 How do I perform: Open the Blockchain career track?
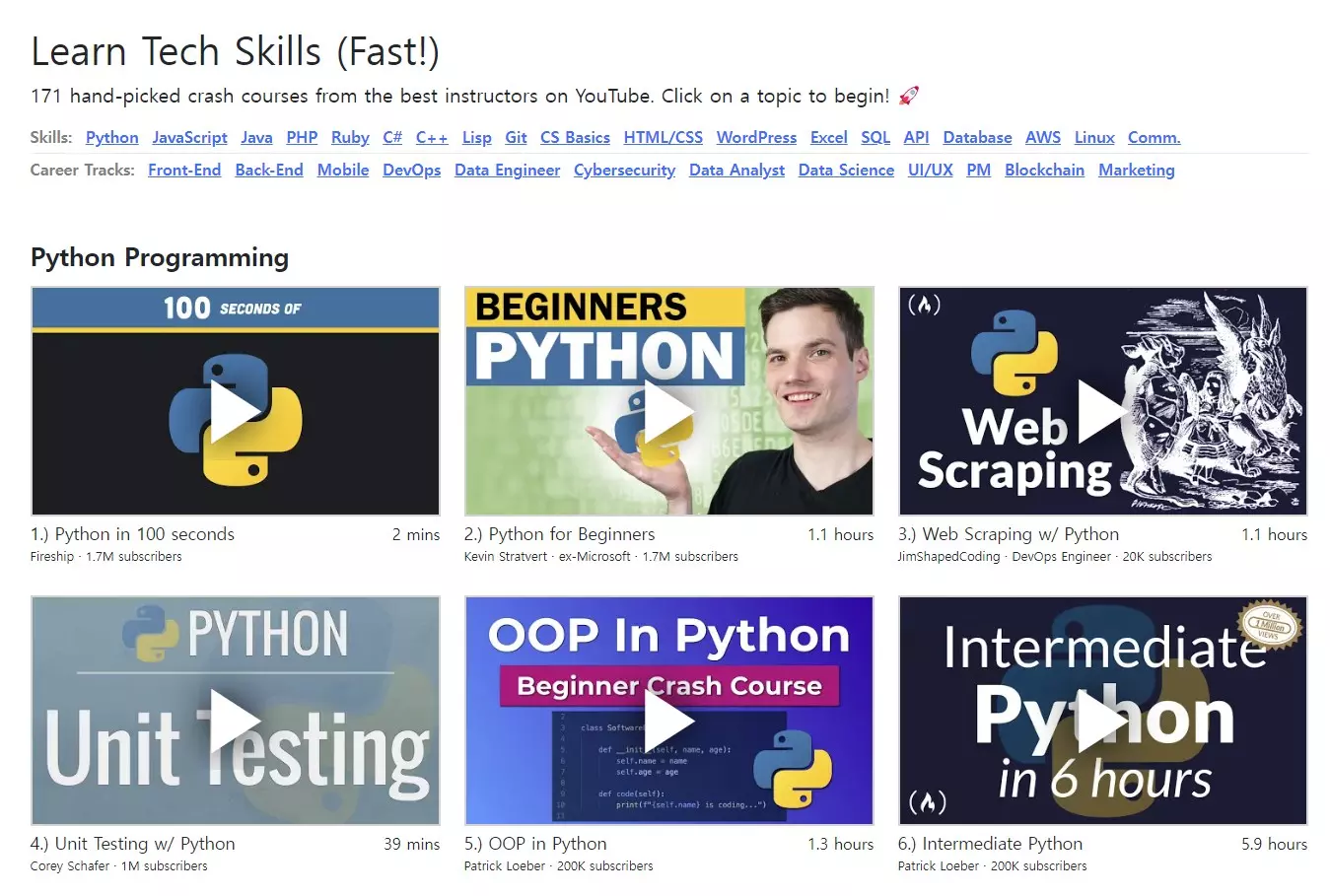1044,170
